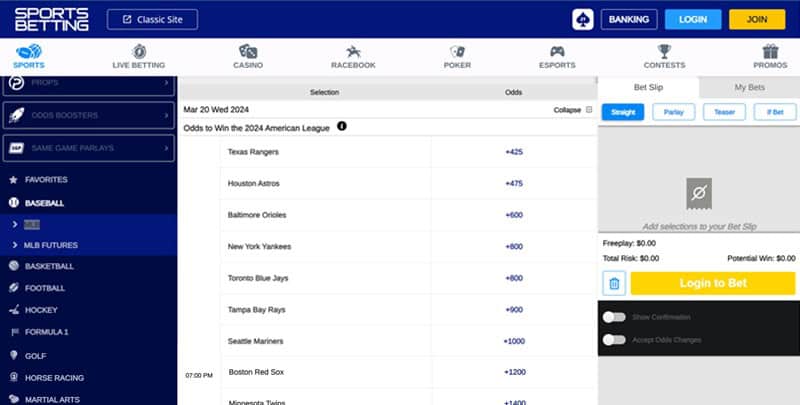
Task: Expand the Same Game Parlays chevron
Action: (x=166, y=148)
